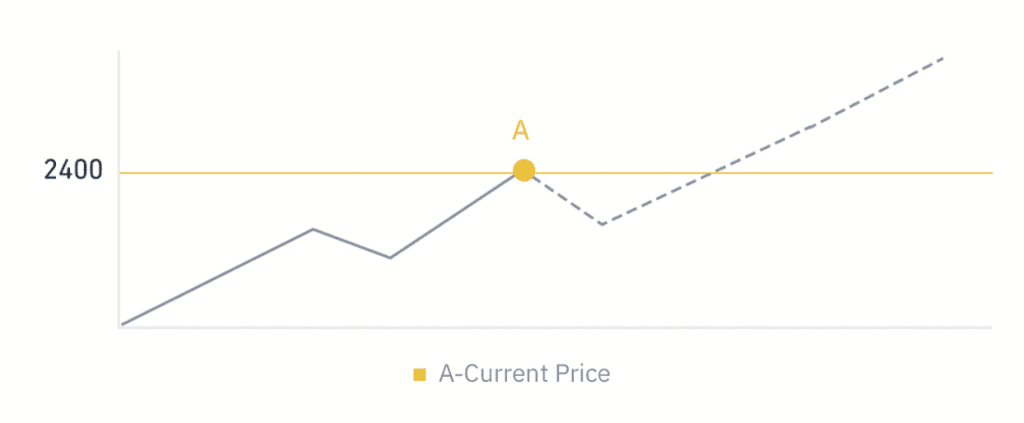1024x423 pixels.
Task: Click the 2400 price label
Action: click(x=73, y=170)
